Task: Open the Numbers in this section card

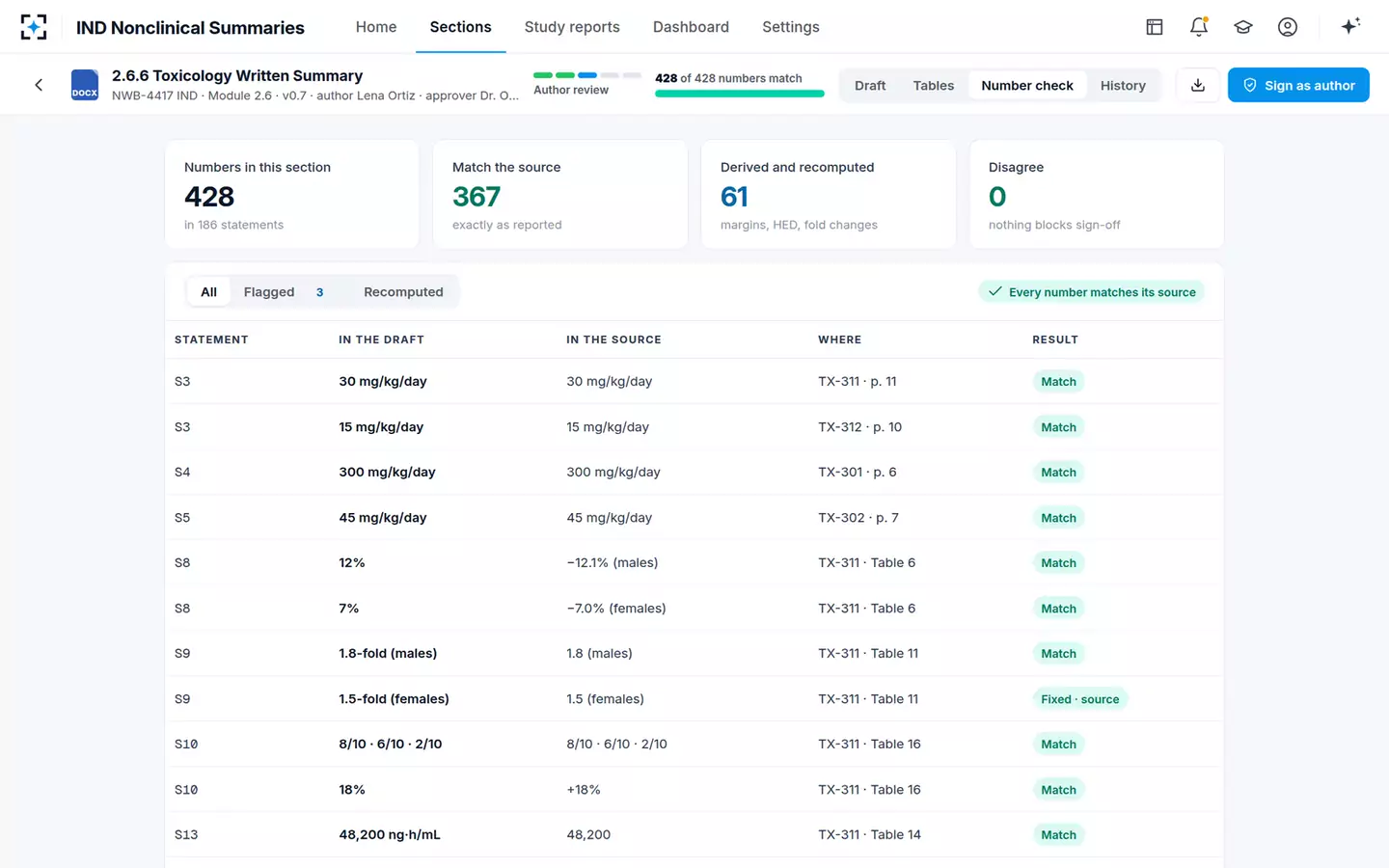Action: [x=292, y=194]
